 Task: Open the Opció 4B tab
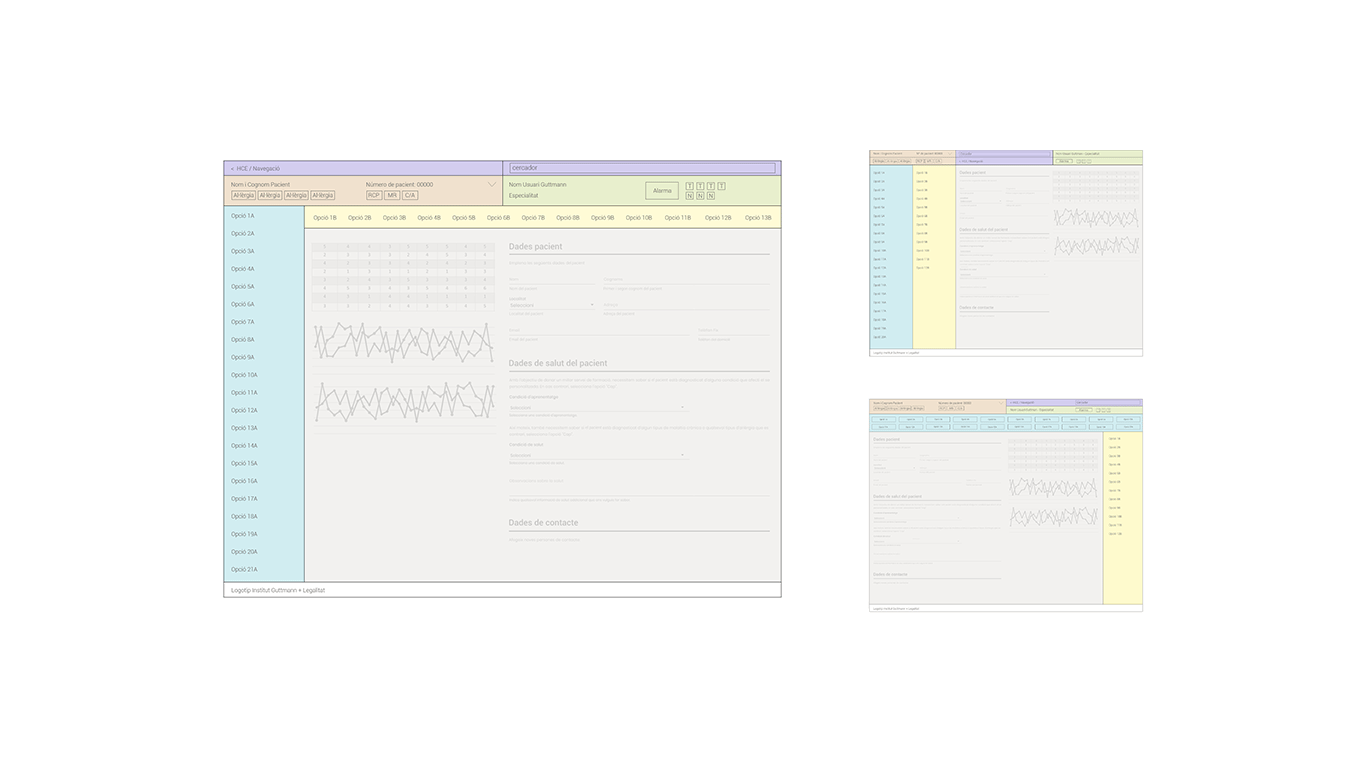(x=429, y=218)
